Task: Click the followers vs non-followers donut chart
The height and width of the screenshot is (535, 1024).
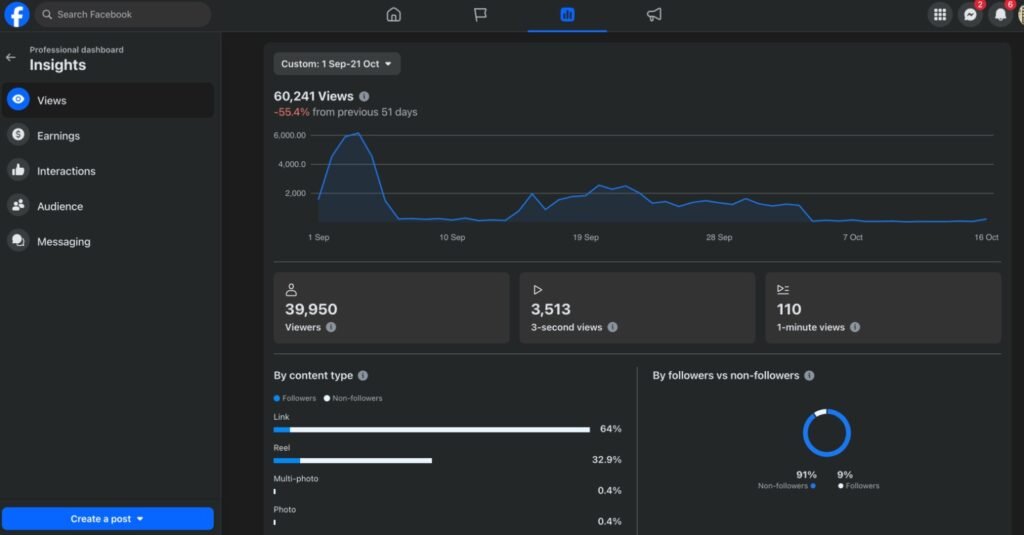Action: [826, 433]
